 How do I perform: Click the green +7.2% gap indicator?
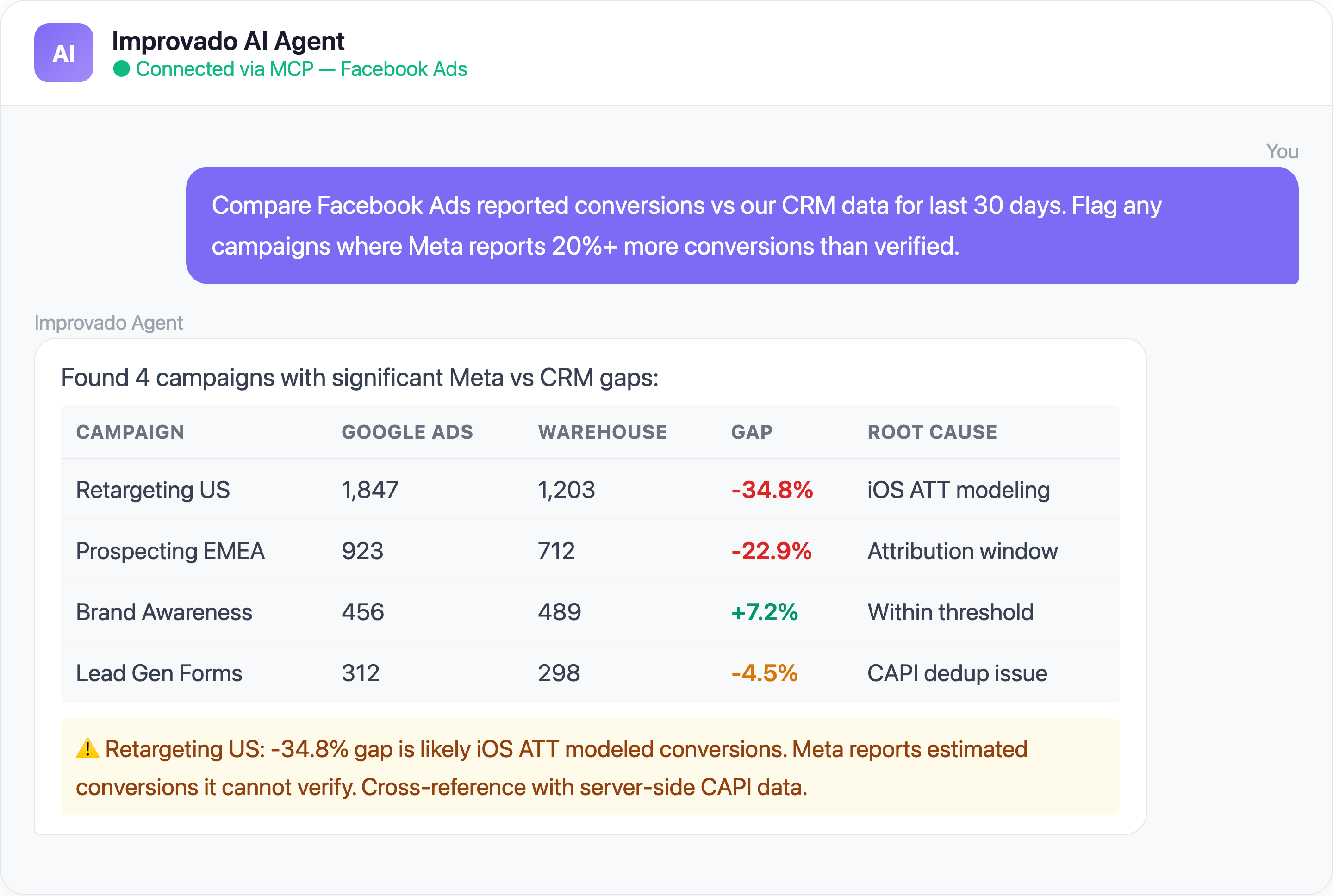point(764,612)
